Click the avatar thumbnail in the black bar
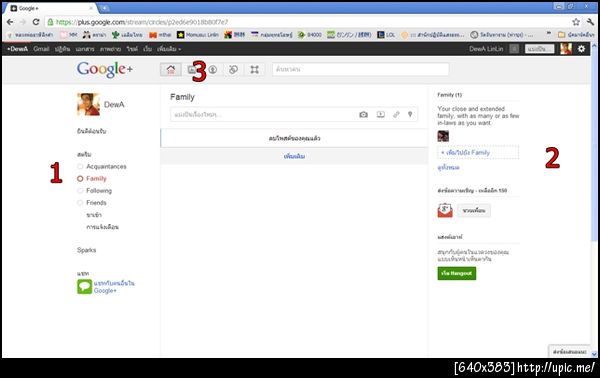Image resolution: width=600 pixels, height=378 pixels. click(566, 49)
